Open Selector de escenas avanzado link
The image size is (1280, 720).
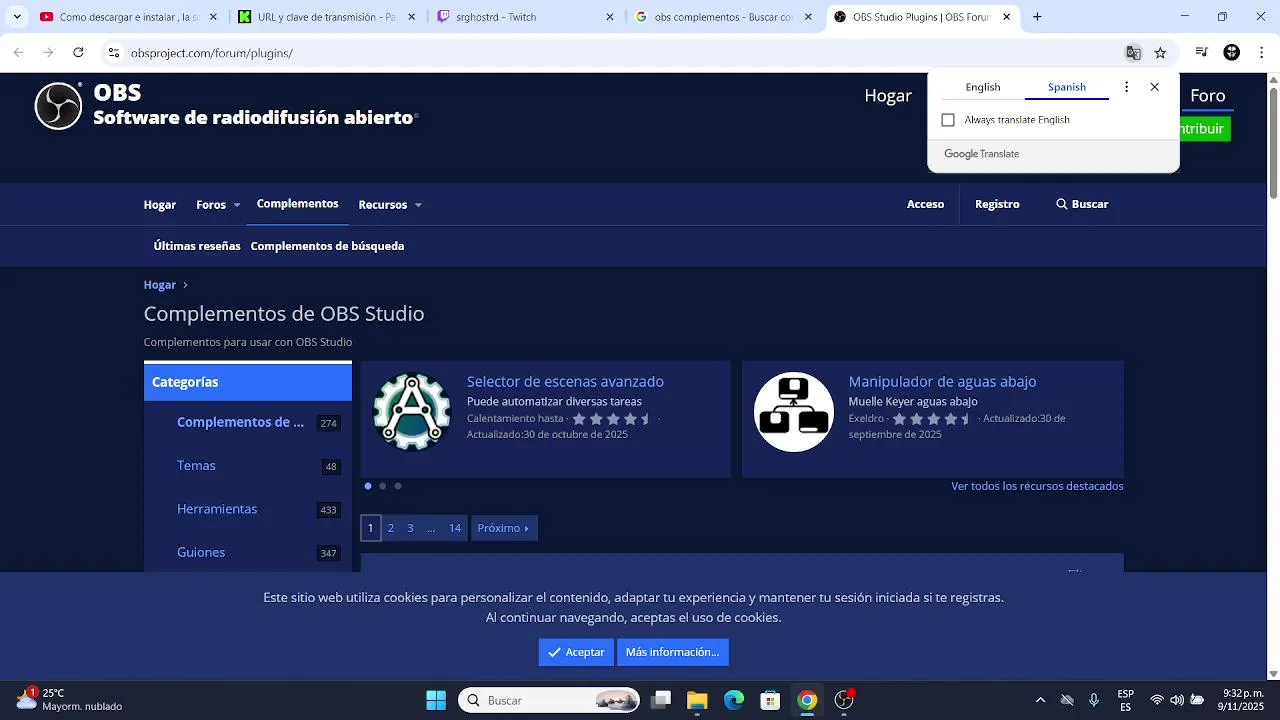(565, 382)
